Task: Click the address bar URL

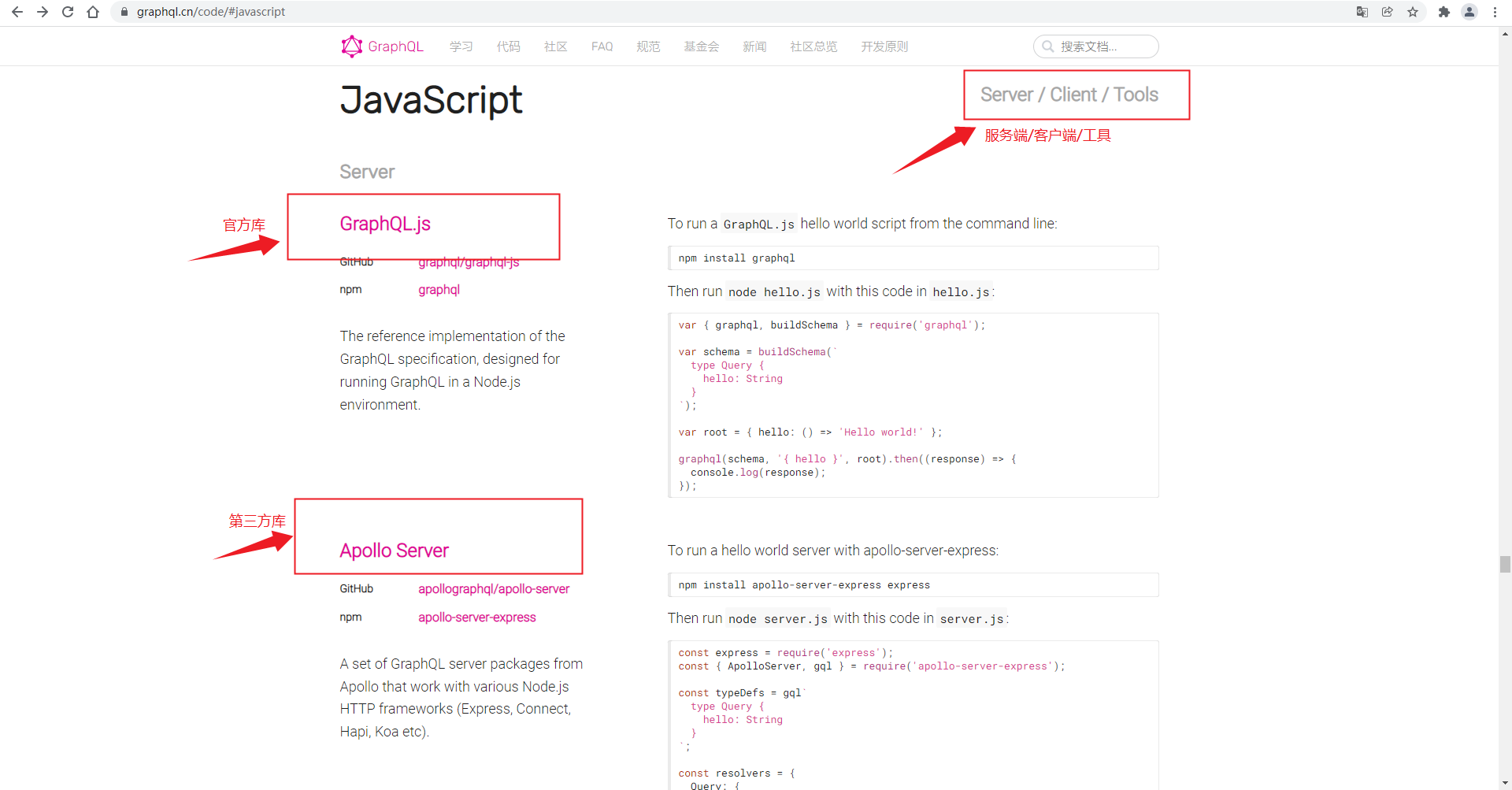Action: coord(211,12)
